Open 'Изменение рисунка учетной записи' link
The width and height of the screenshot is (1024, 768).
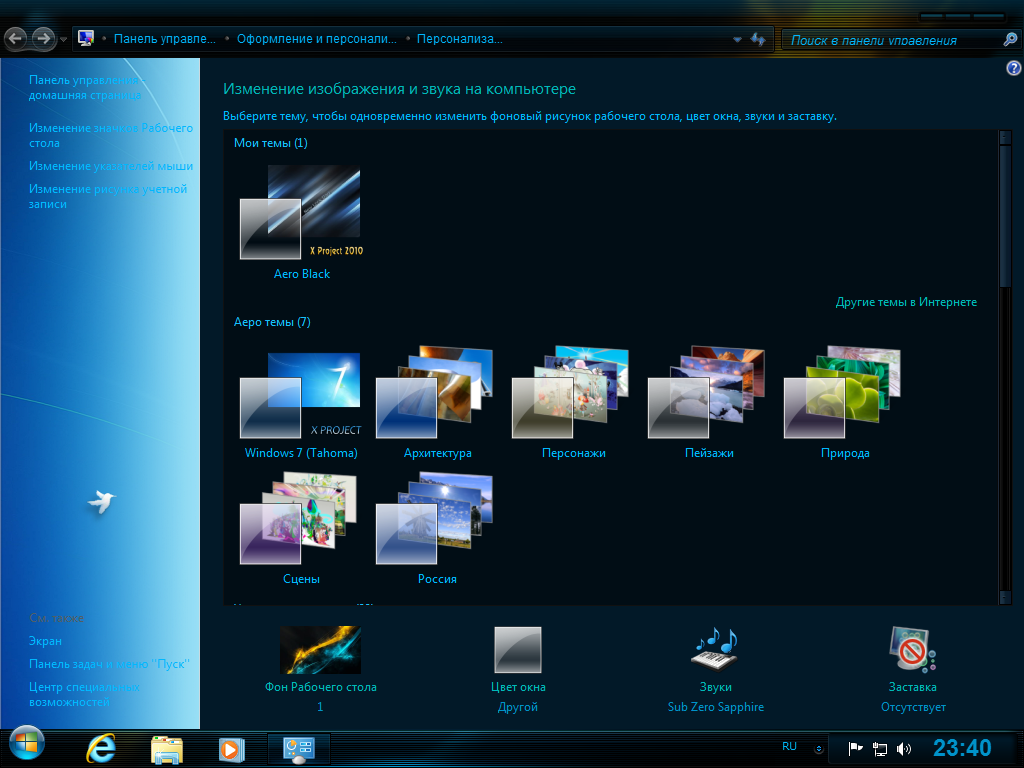click(108, 196)
